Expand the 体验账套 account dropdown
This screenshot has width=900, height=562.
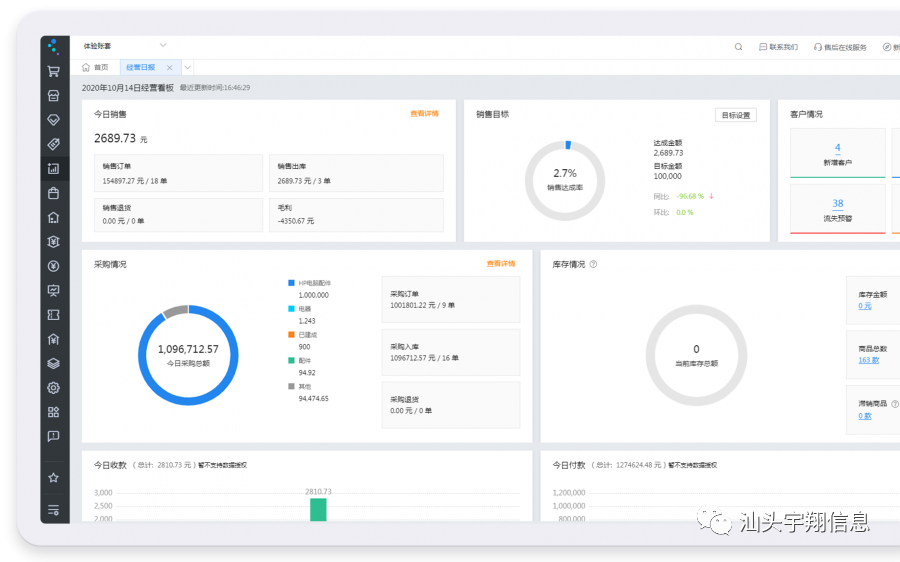163,46
